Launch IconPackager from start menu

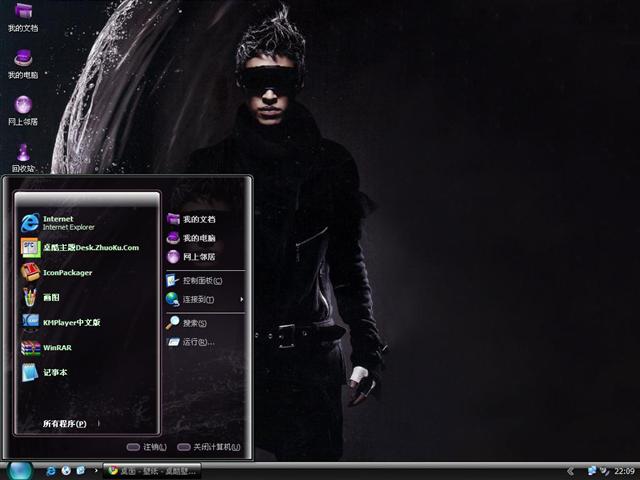pos(57,273)
